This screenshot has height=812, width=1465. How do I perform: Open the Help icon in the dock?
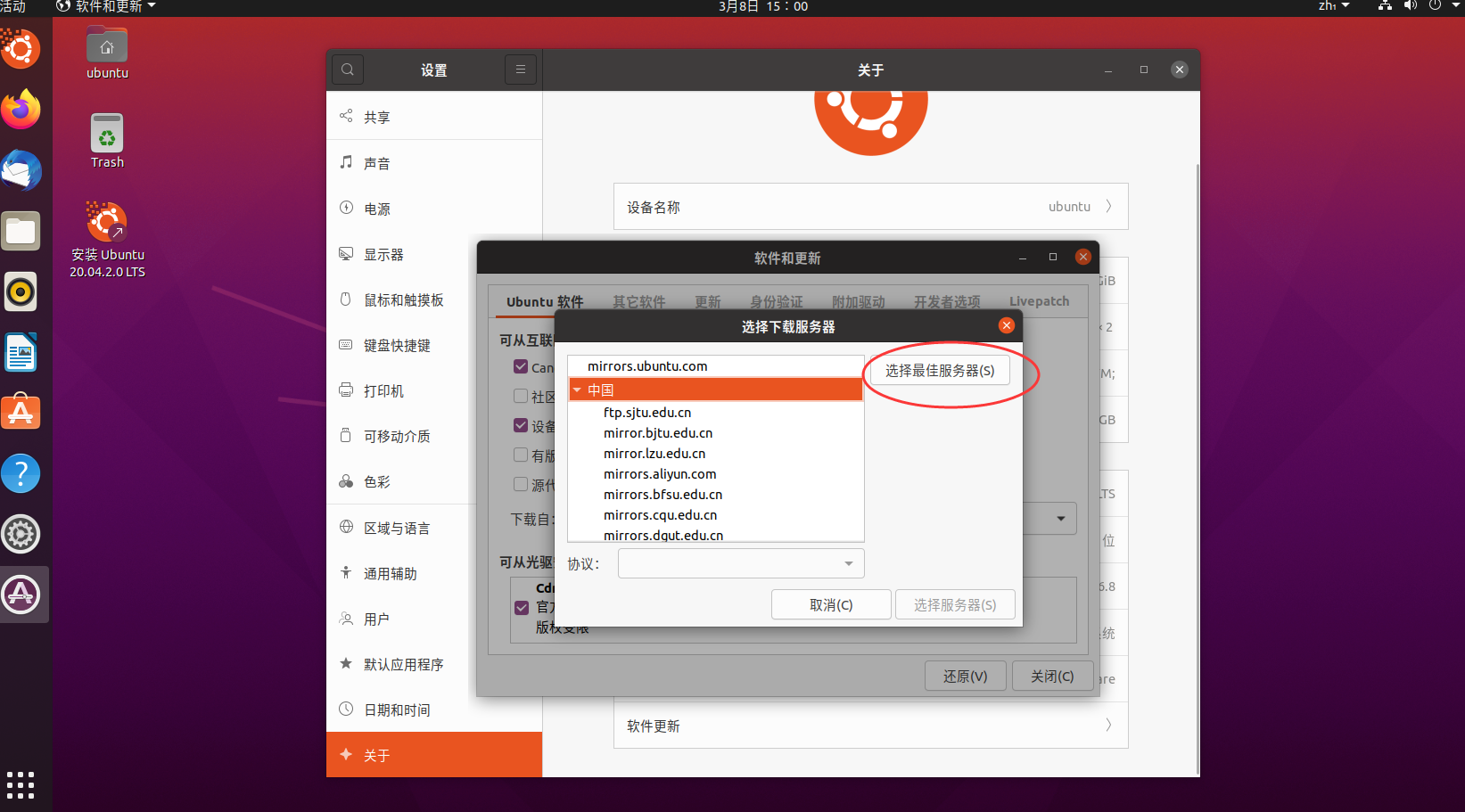point(21,473)
